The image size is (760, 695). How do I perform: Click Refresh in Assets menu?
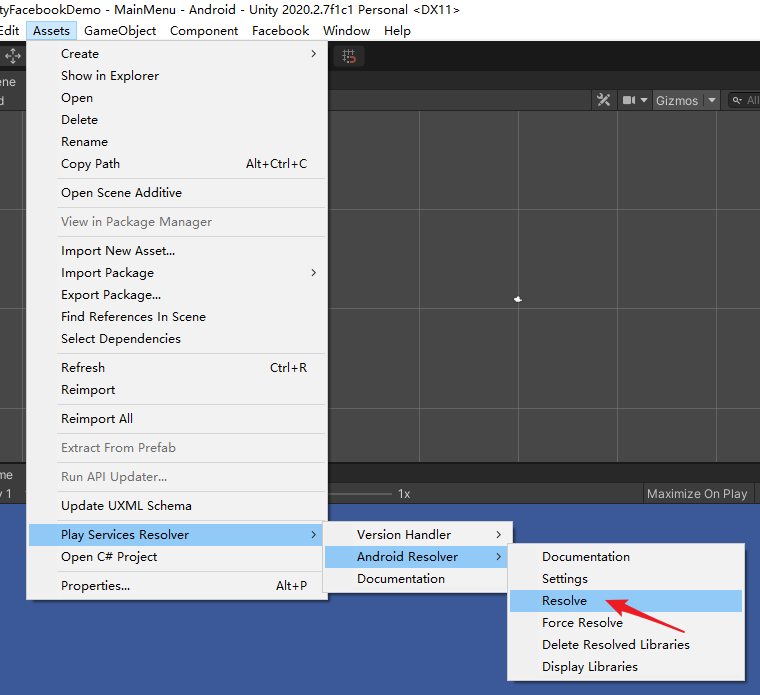tap(177, 368)
